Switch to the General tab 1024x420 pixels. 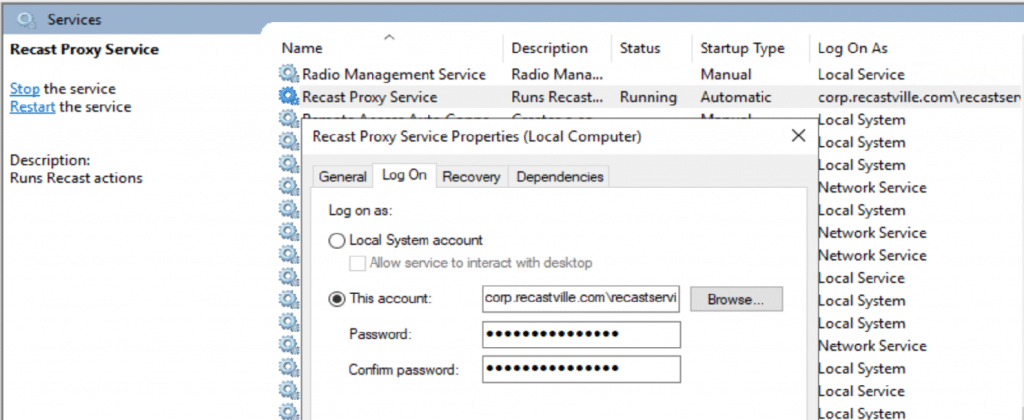point(342,176)
